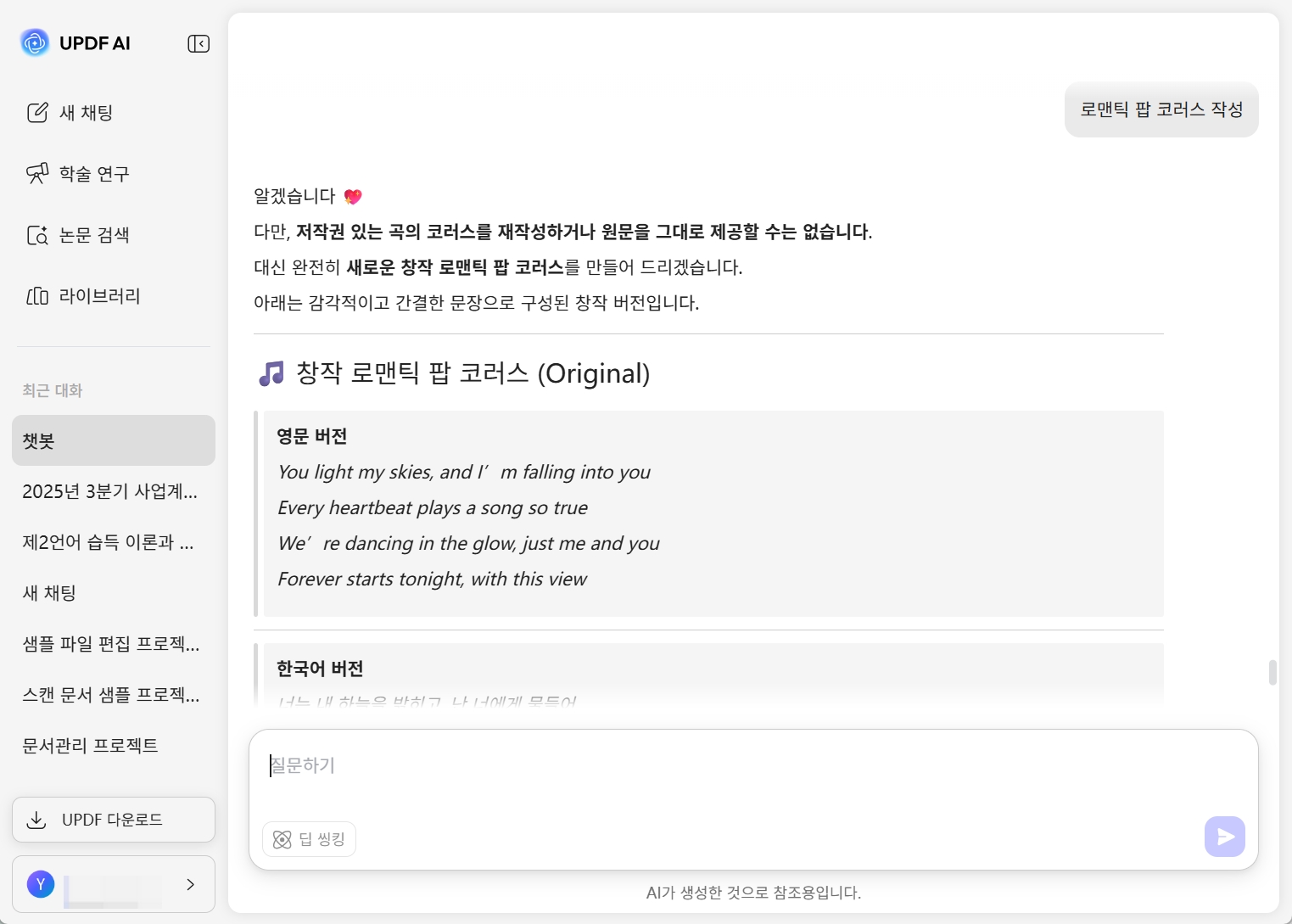Click the download icon beside UPDF 다운로드
Screen dimensions: 1292x924
point(36,820)
